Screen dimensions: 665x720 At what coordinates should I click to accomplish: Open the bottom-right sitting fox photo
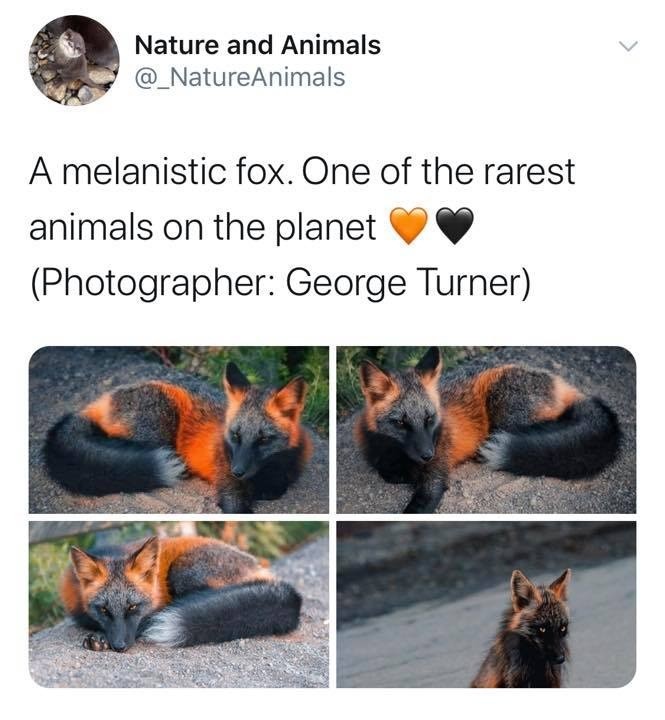coord(486,604)
